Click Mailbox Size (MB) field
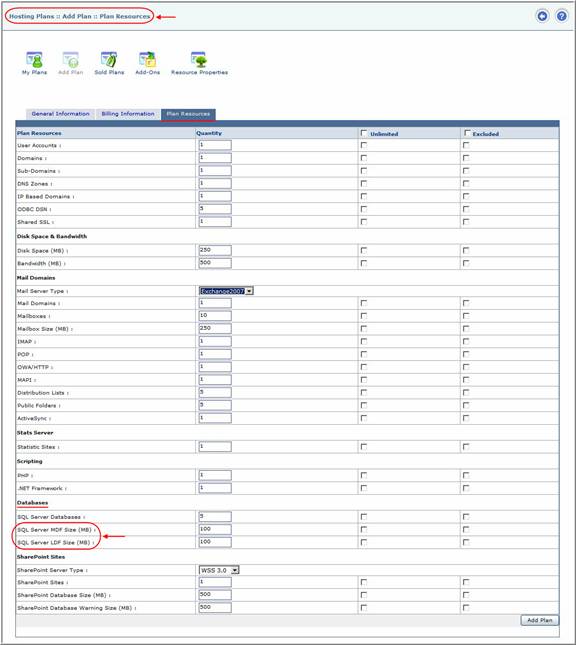 coord(215,329)
